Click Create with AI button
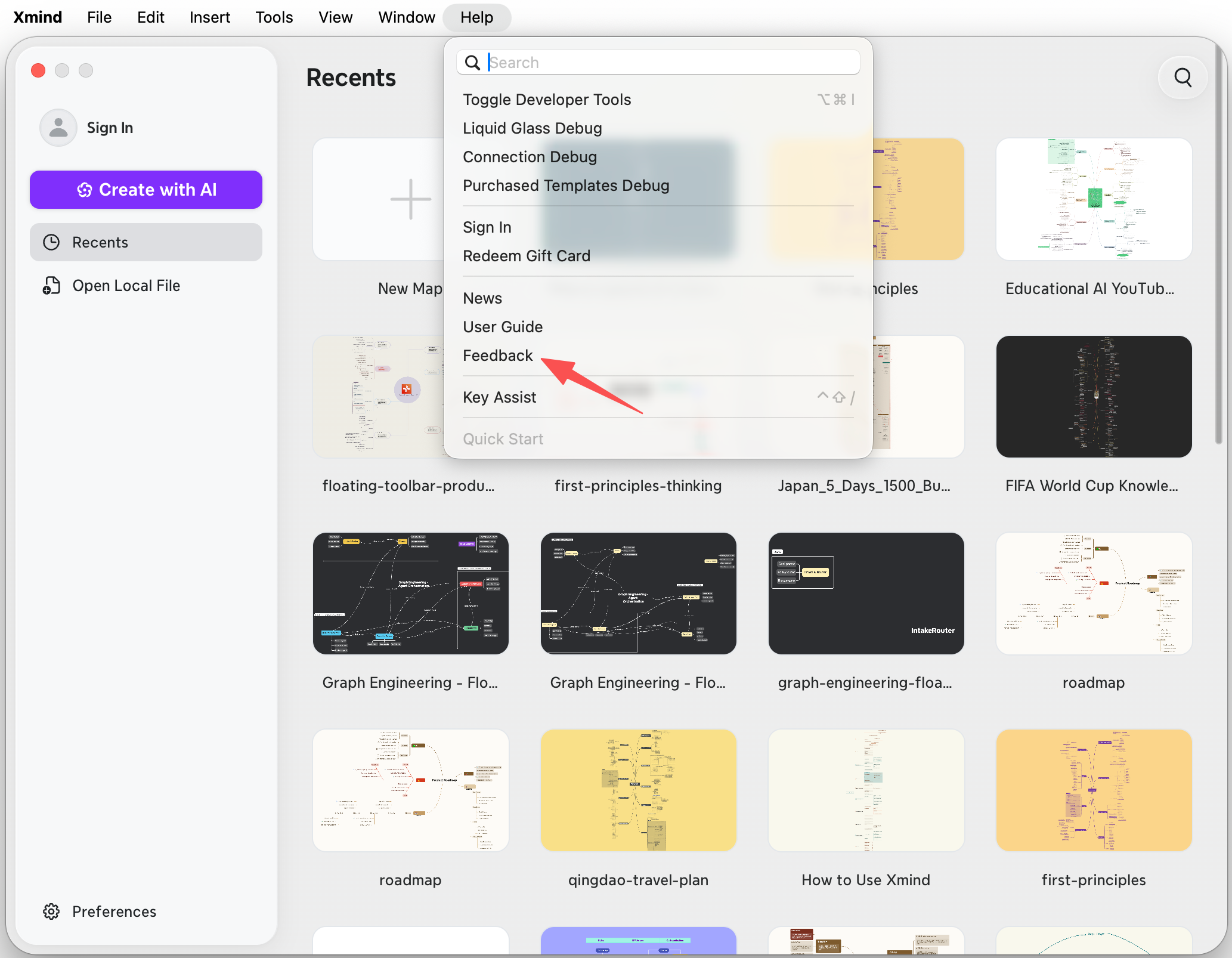The height and width of the screenshot is (958, 1232). (x=146, y=190)
